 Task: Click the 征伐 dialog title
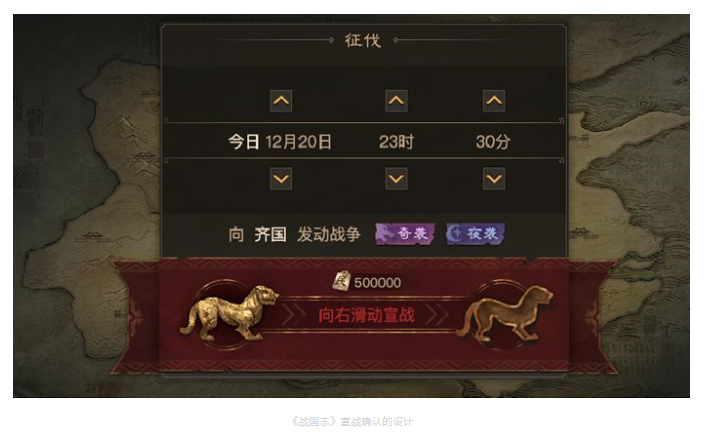click(x=362, y=41)
